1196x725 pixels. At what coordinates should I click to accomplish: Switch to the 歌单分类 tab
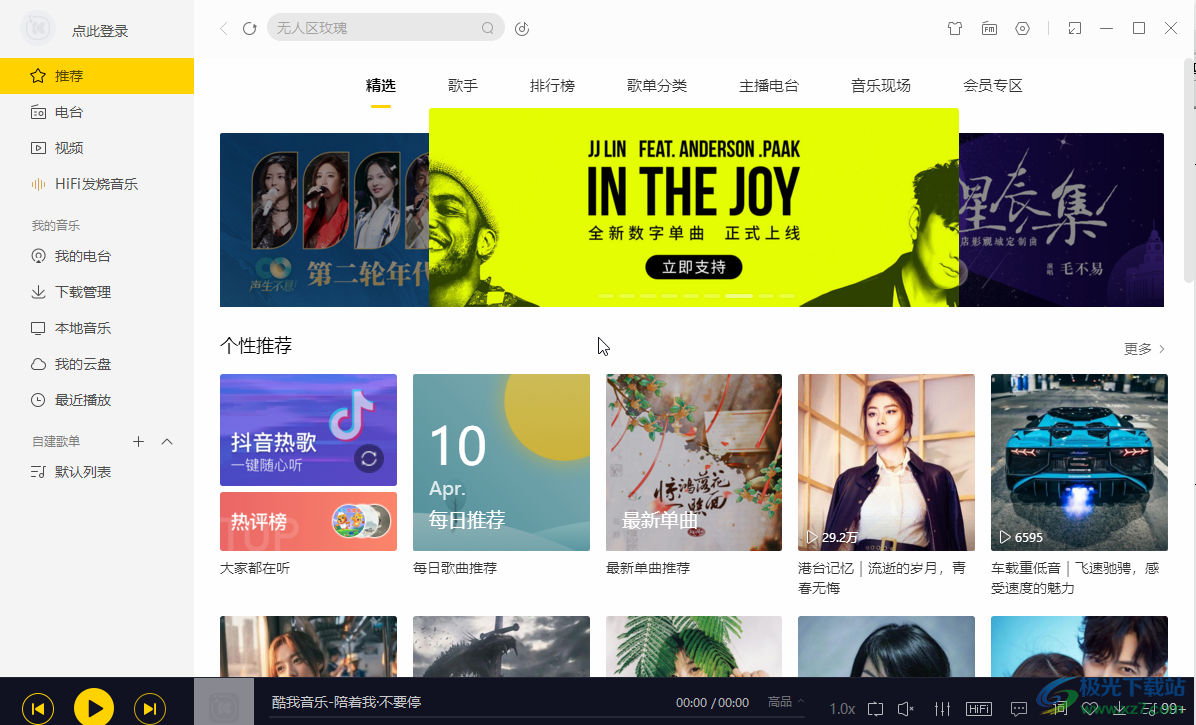click(x=657, y=85)
